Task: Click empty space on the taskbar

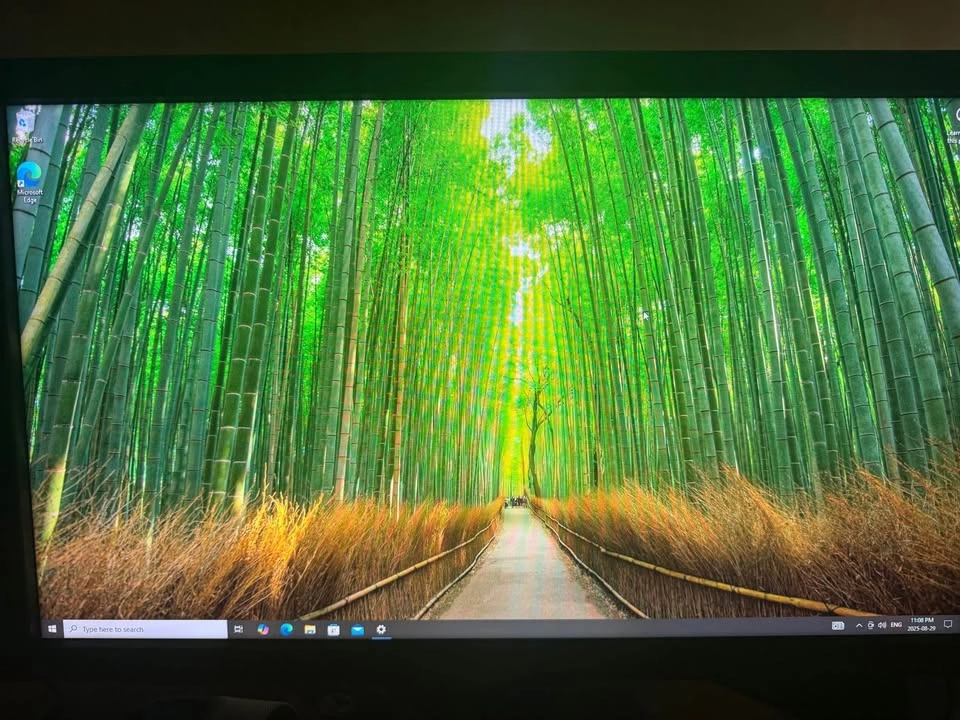Action: [x=600, y=628]
